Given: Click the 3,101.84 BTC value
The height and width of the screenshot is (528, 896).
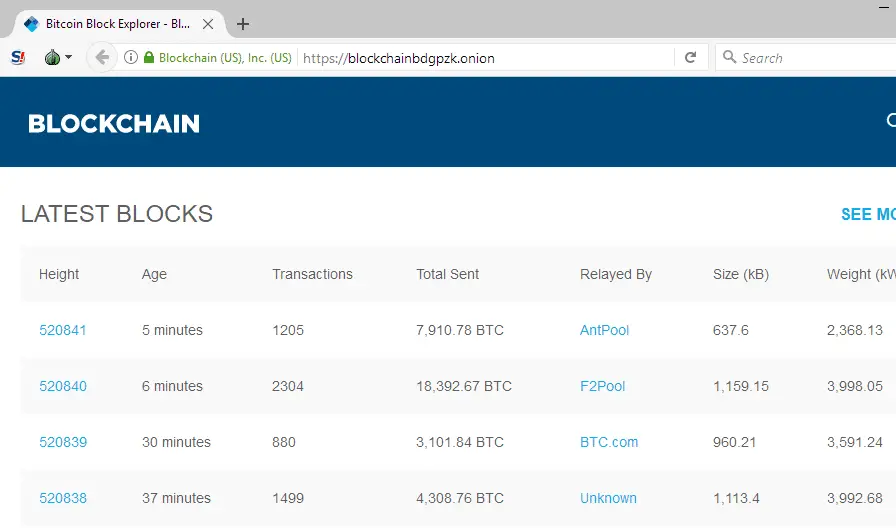Looking at the screenshot, I should point(460,442).
